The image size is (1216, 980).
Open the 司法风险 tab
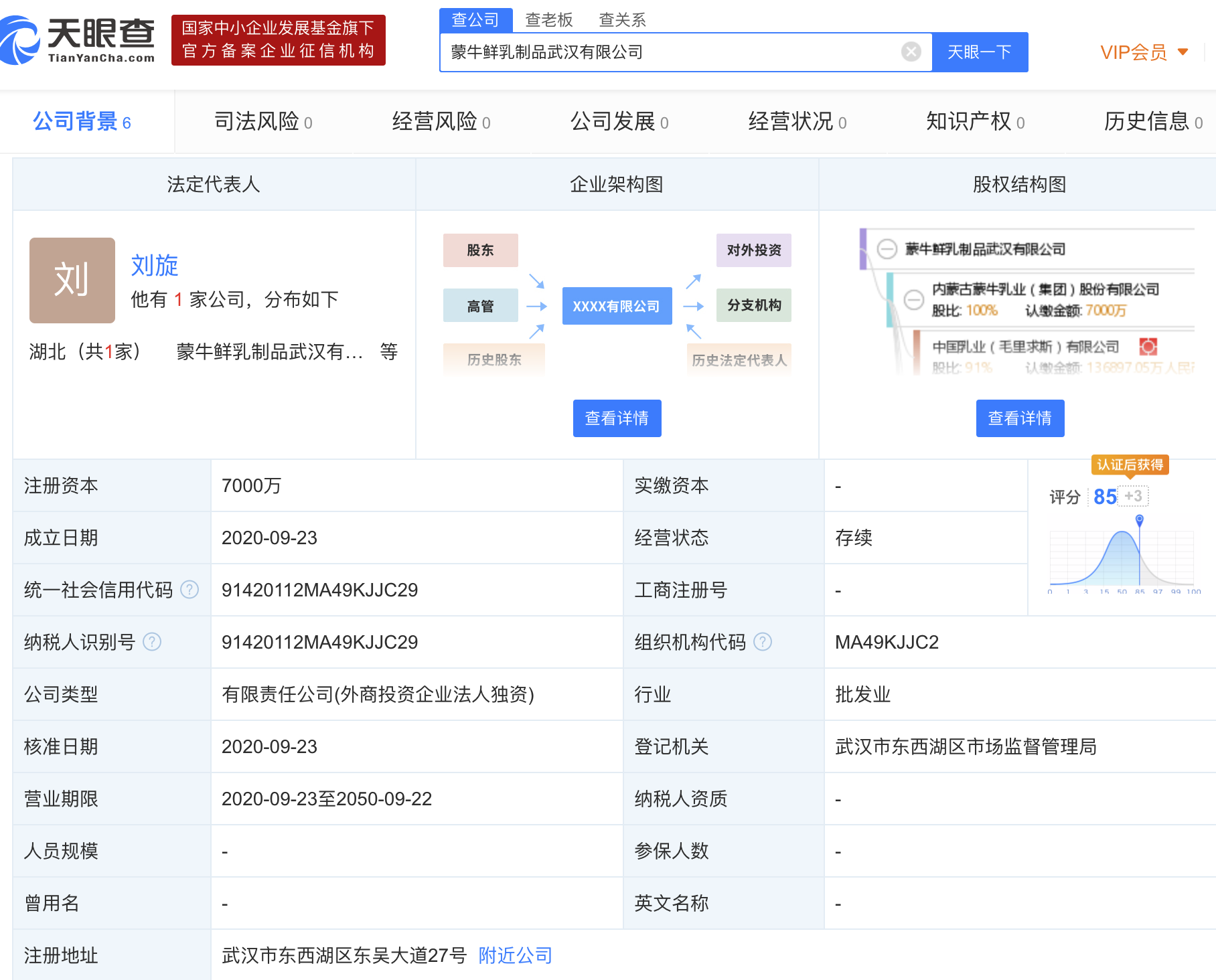(x=263, y=122)
